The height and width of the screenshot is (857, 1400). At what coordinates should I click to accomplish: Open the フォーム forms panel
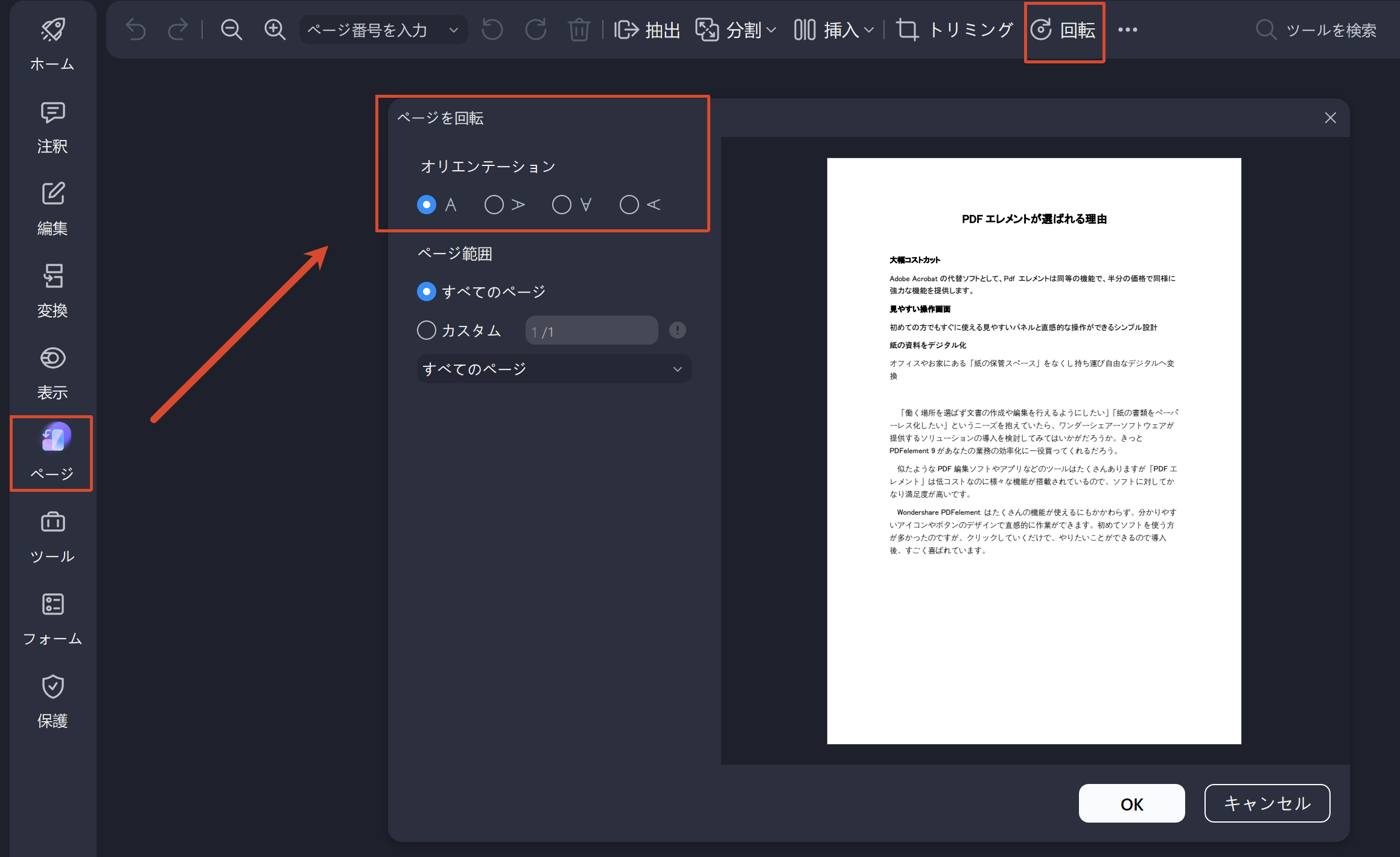pos(52,619)
